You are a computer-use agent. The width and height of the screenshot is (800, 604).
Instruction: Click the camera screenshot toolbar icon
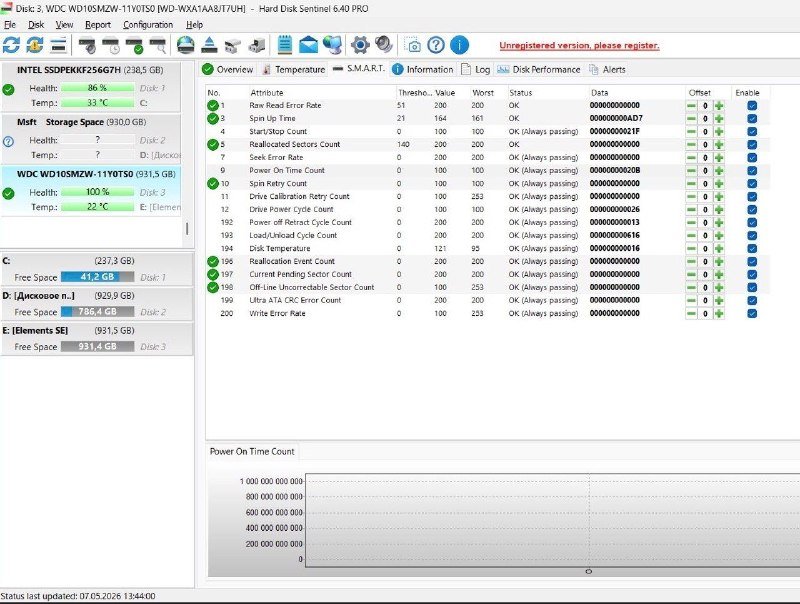pyautogui.click(x=412, y=45)
